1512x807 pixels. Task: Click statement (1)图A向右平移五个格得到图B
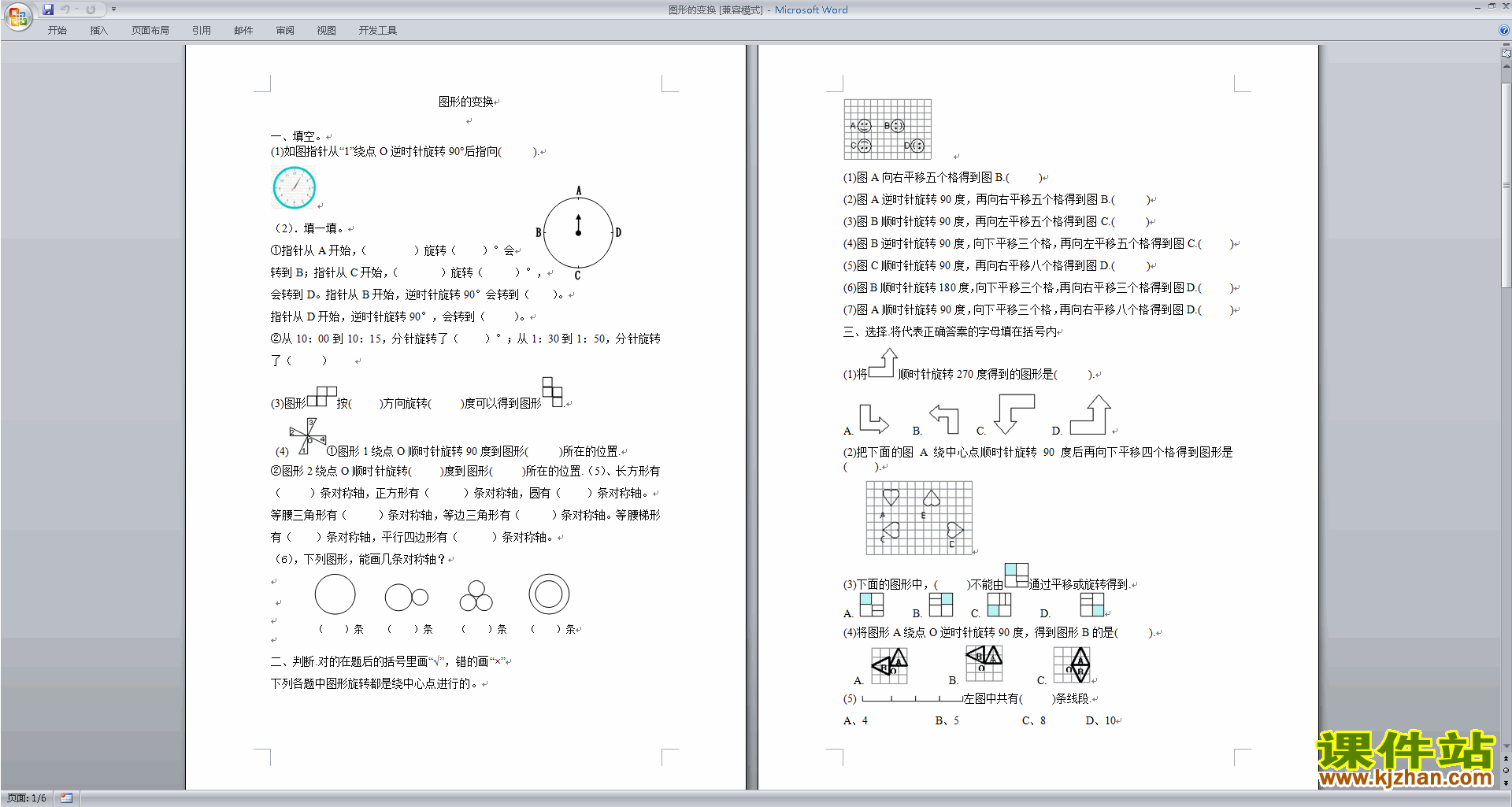[x=942, y=178]
